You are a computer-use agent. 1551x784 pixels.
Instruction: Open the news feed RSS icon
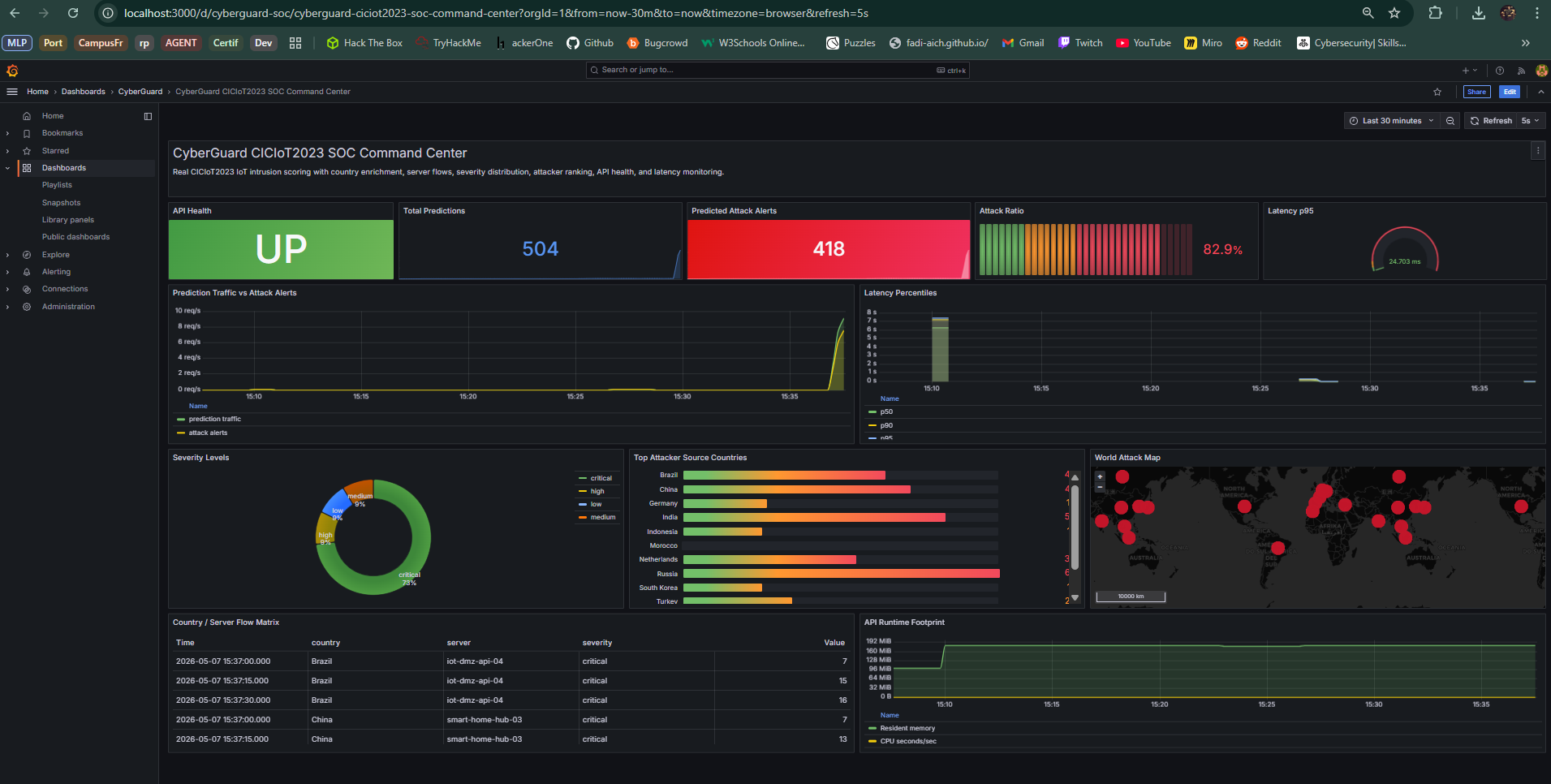[x=1521, y=71]
